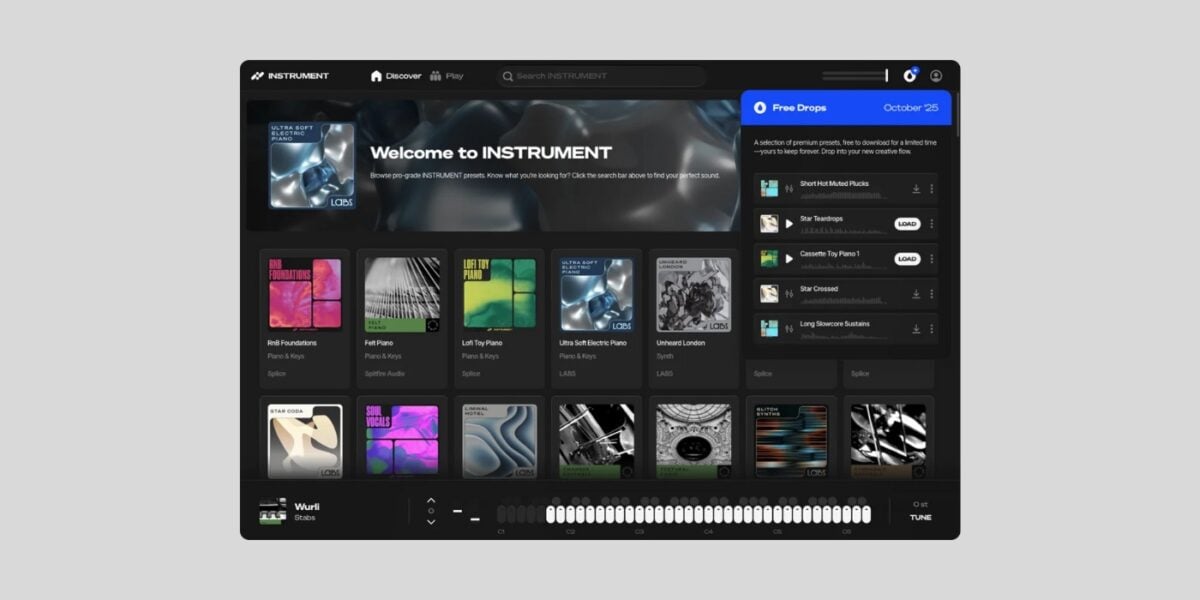
Task: Play the Cassette Toy Piano 1 preview
Action: point(789,258)
